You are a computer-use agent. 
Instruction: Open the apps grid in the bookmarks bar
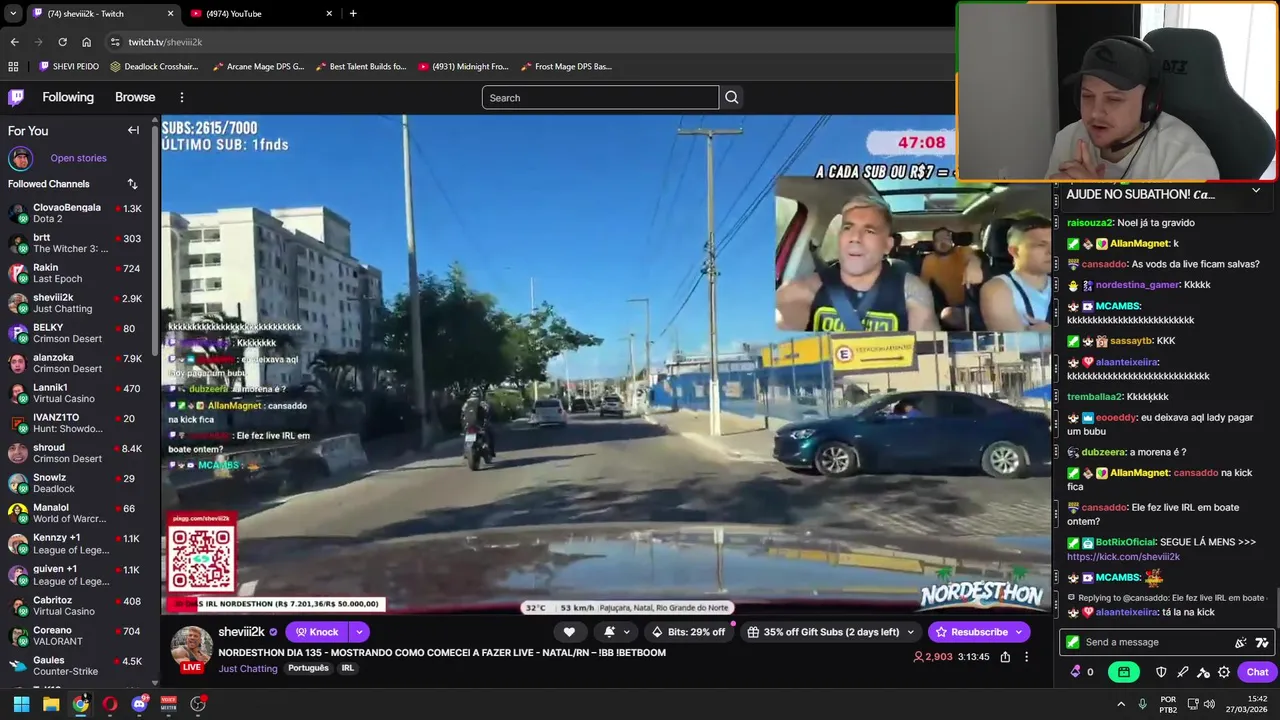13,66
